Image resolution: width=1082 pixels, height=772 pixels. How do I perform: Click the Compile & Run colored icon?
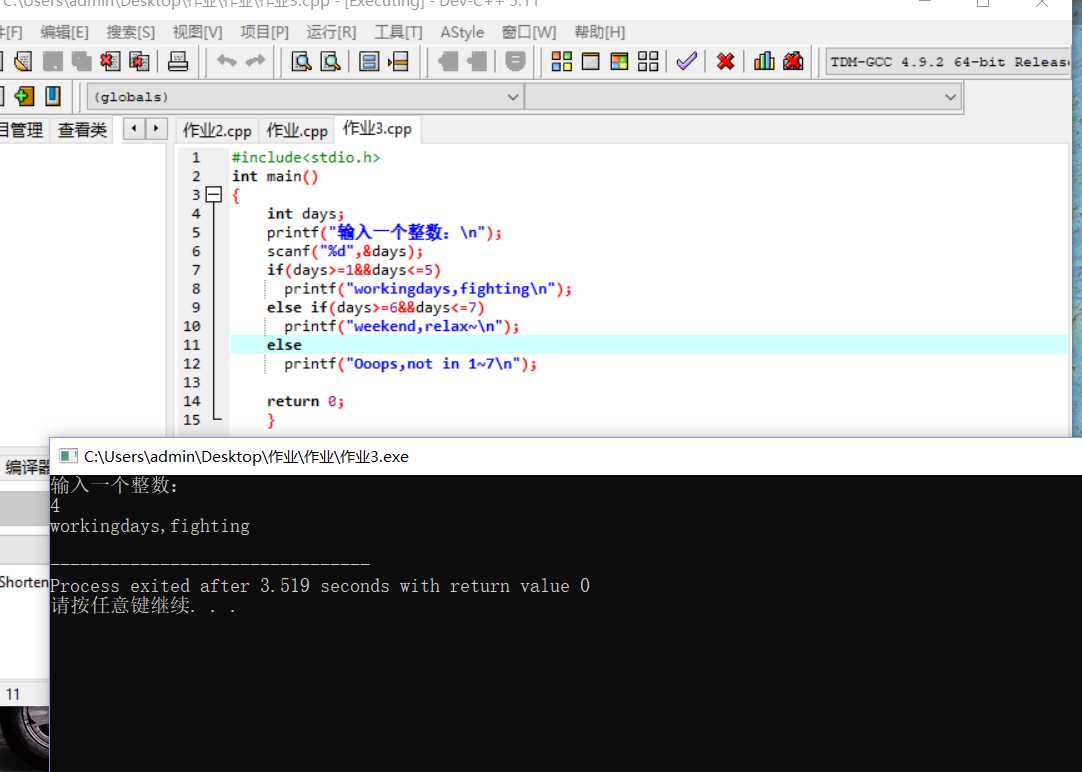pos(620,62)
